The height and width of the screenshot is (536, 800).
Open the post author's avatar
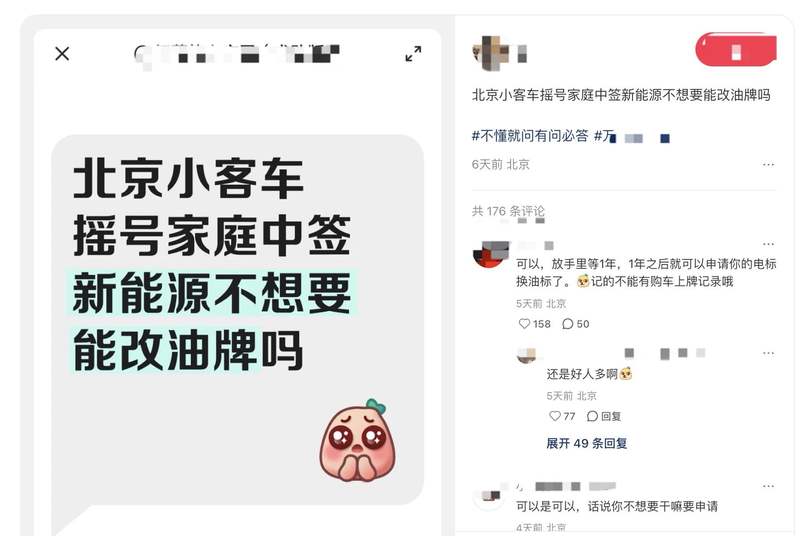[x=491, y=53]
